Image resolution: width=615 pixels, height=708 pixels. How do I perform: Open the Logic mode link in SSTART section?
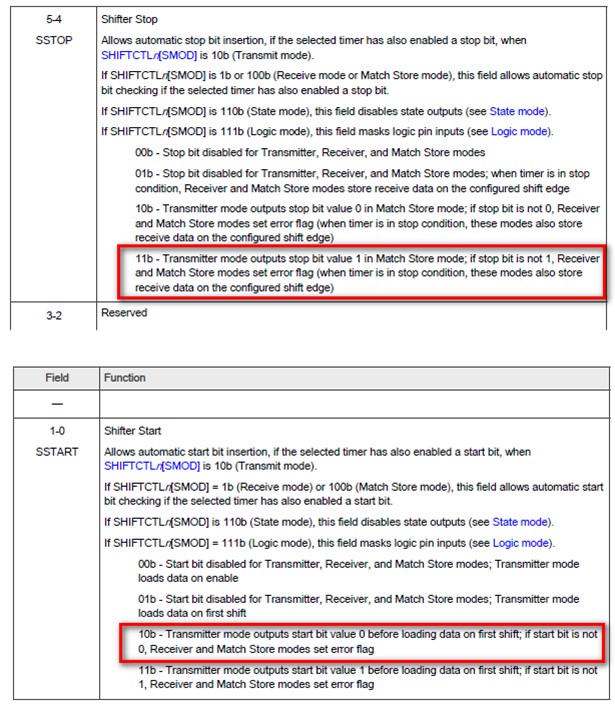(x=520, y=543)
